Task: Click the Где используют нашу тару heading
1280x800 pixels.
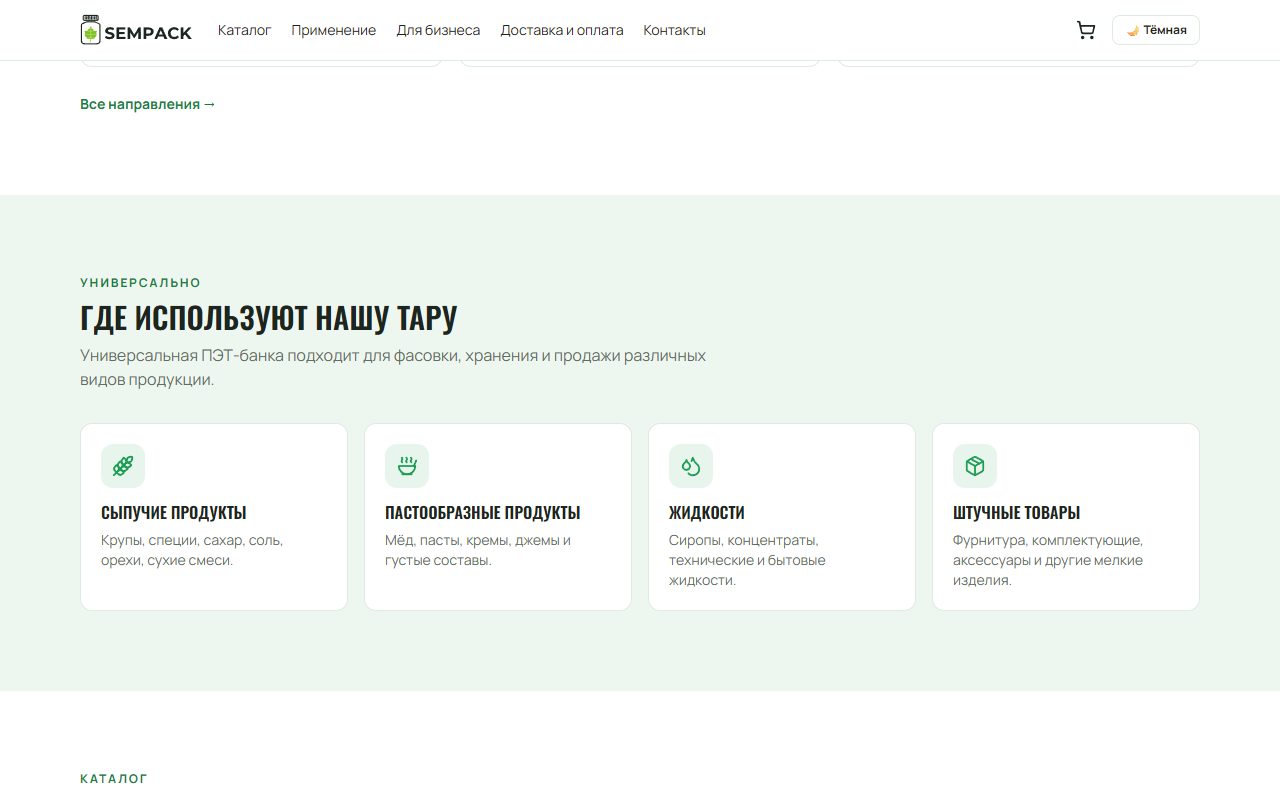Action: point(268,318)
